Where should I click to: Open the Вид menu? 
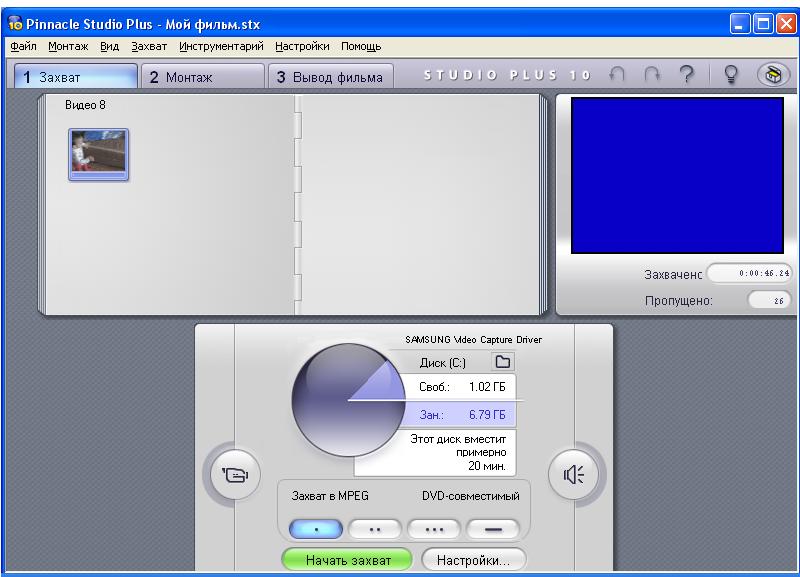click(109, 46)
